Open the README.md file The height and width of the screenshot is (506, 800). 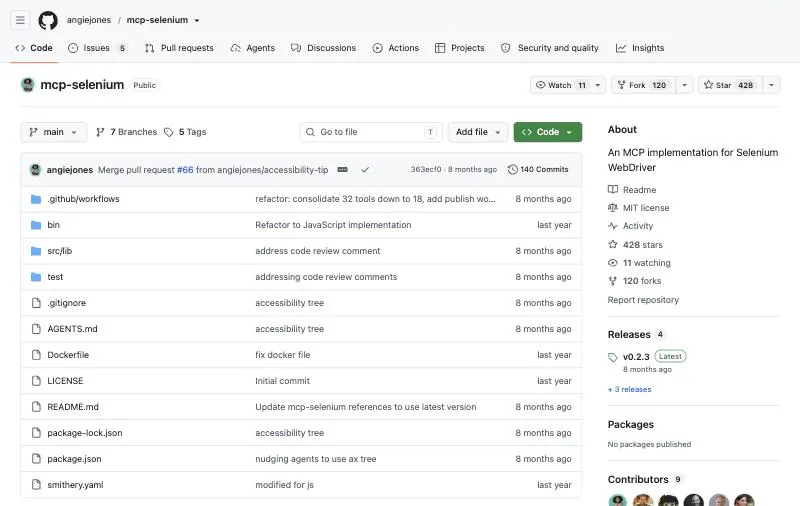(73, 407)
